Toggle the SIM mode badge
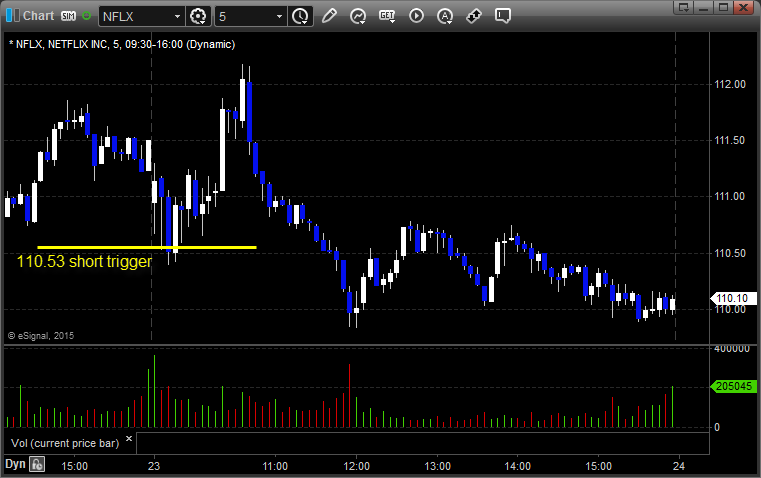 [67, 16]
